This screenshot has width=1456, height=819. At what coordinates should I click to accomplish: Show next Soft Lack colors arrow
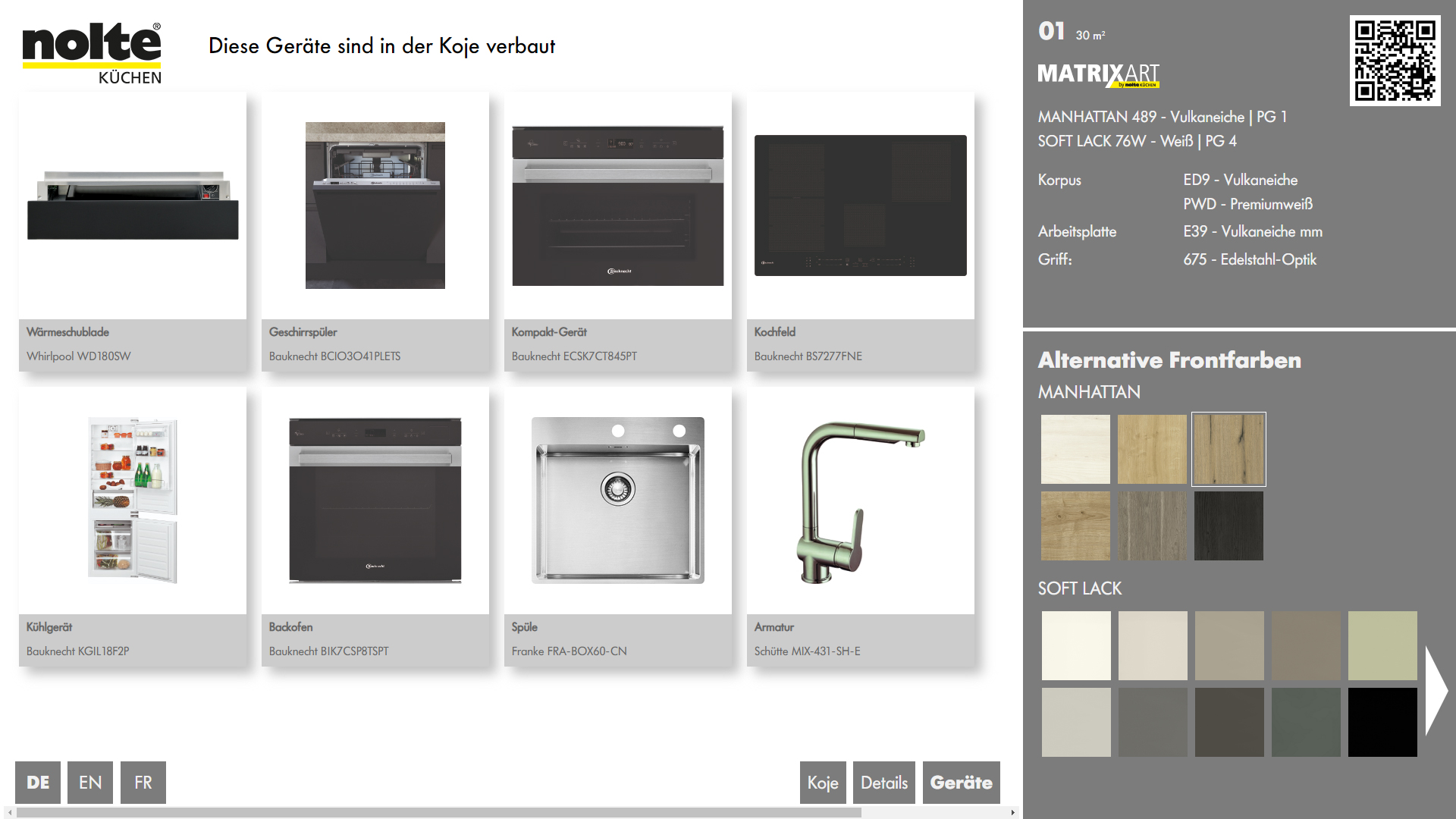coord(1436,691)
